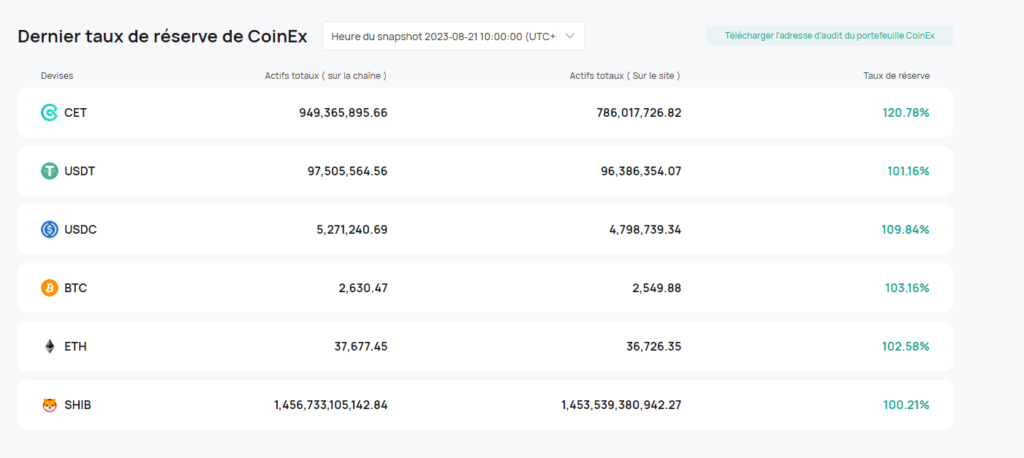
Task: Click the USDT Tether logo icon
Action: point(50,171)
